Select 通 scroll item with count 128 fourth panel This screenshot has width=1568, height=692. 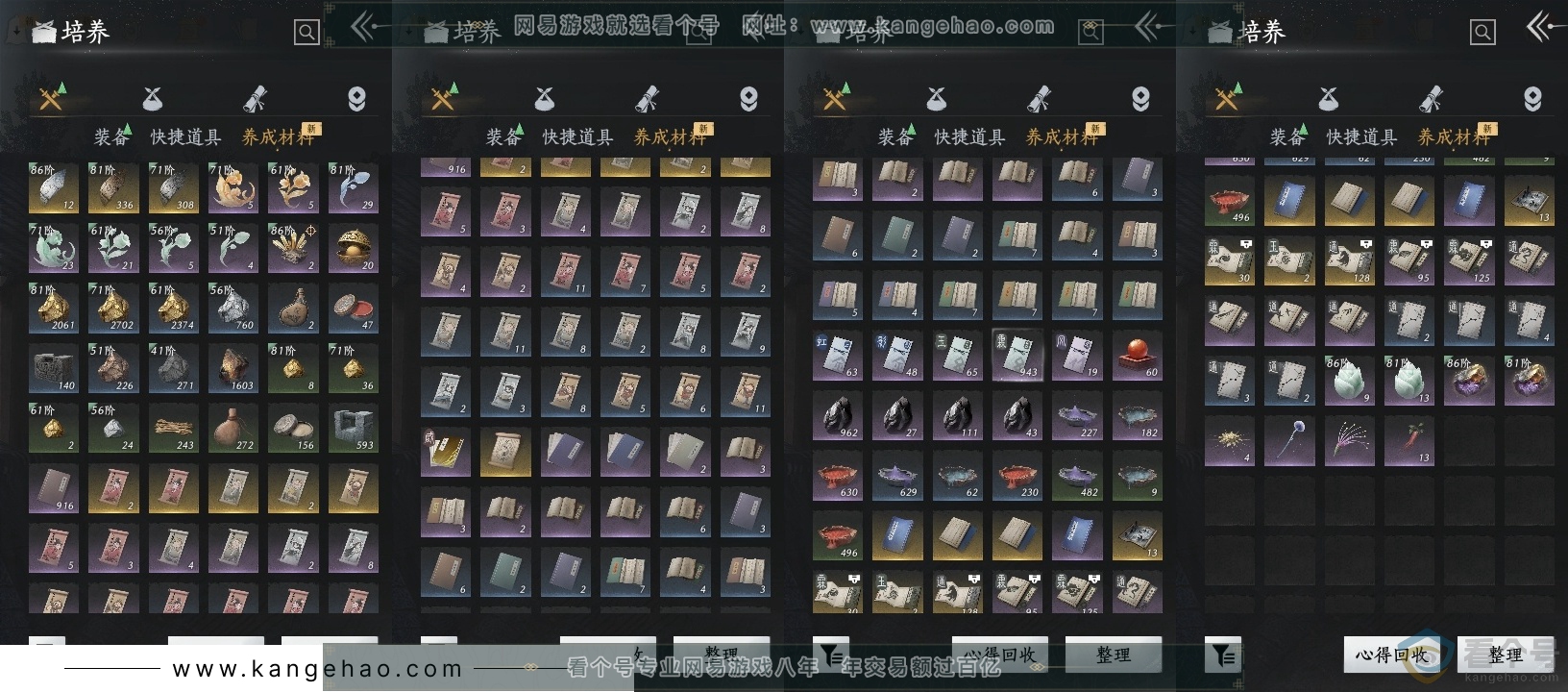[1350, 261]
